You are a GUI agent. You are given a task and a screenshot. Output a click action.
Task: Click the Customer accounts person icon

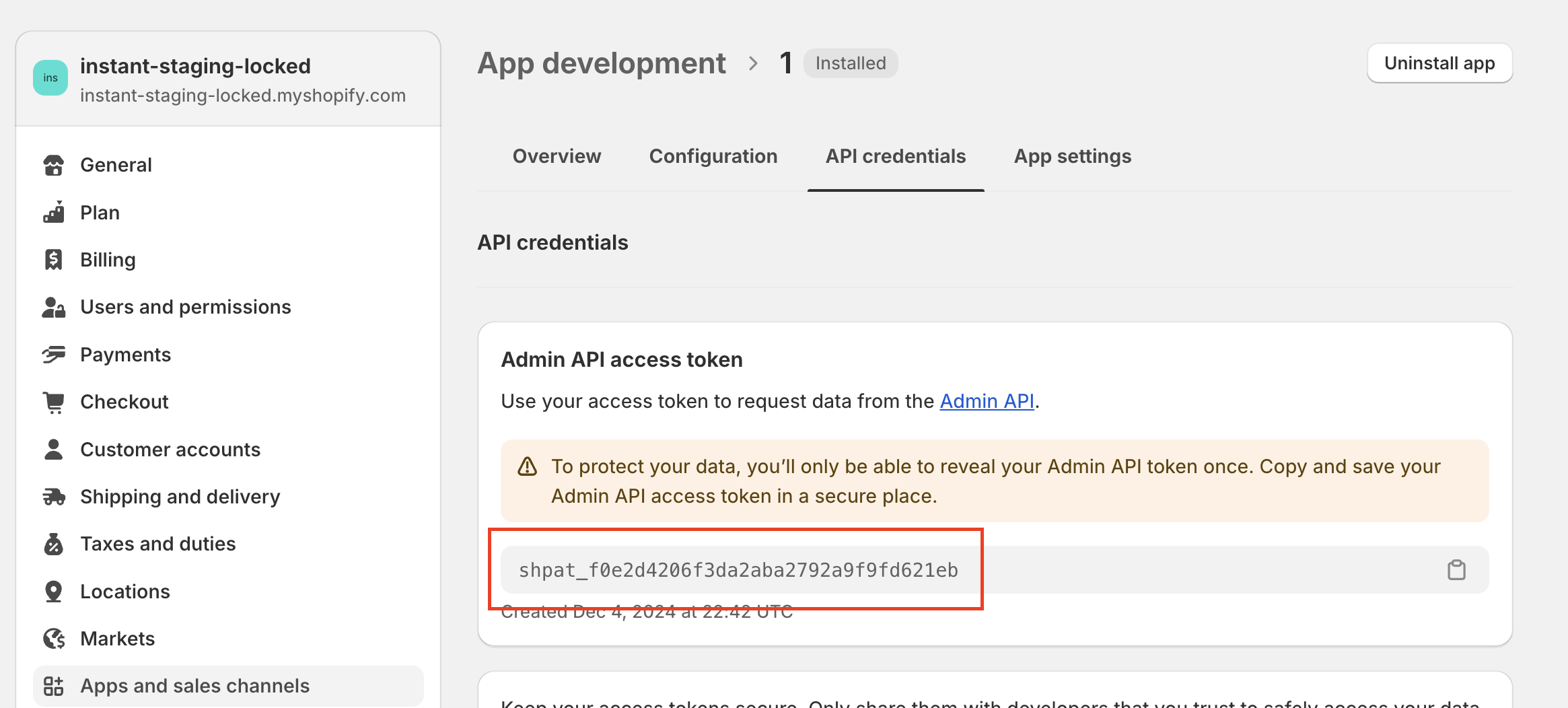pos(53,449)
